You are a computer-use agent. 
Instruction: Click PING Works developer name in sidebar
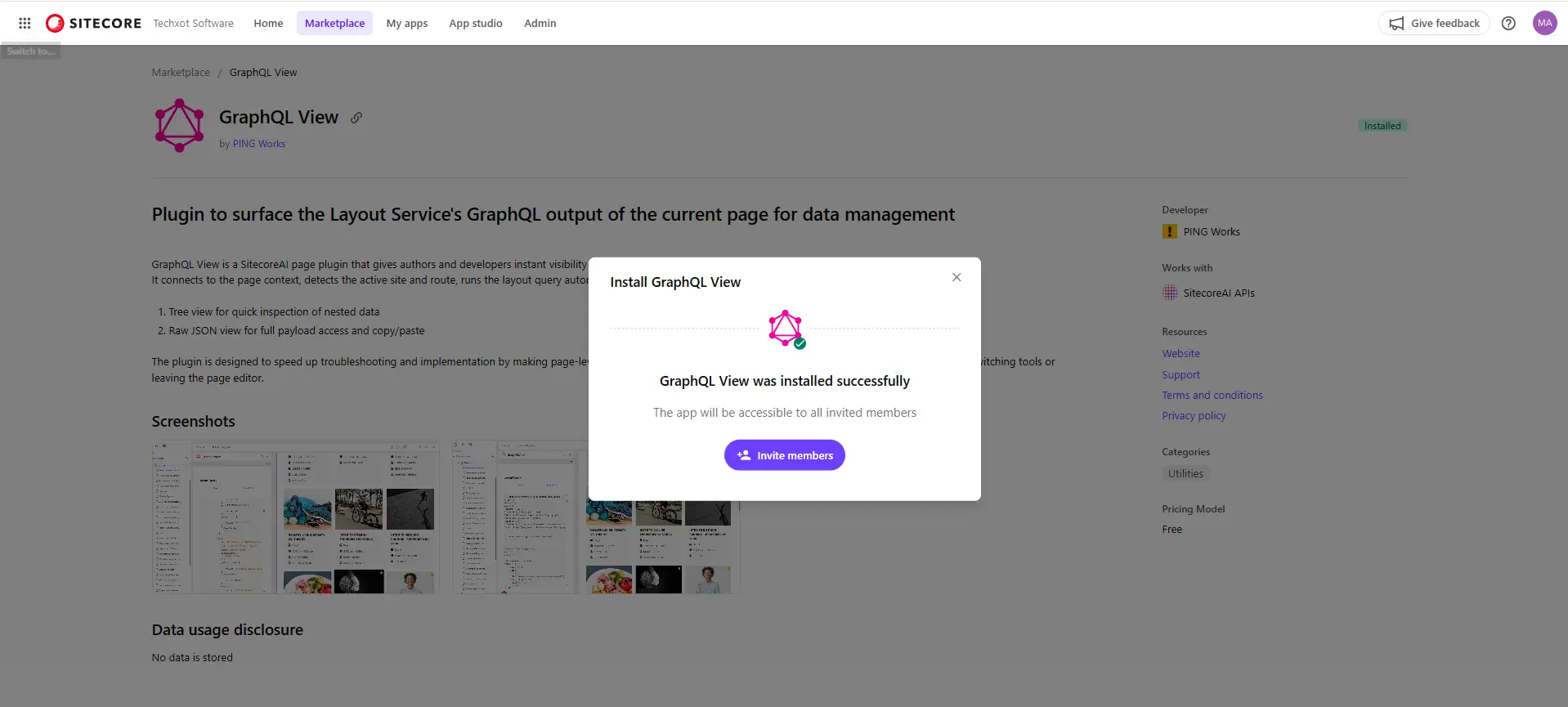tap(1212, 232)
